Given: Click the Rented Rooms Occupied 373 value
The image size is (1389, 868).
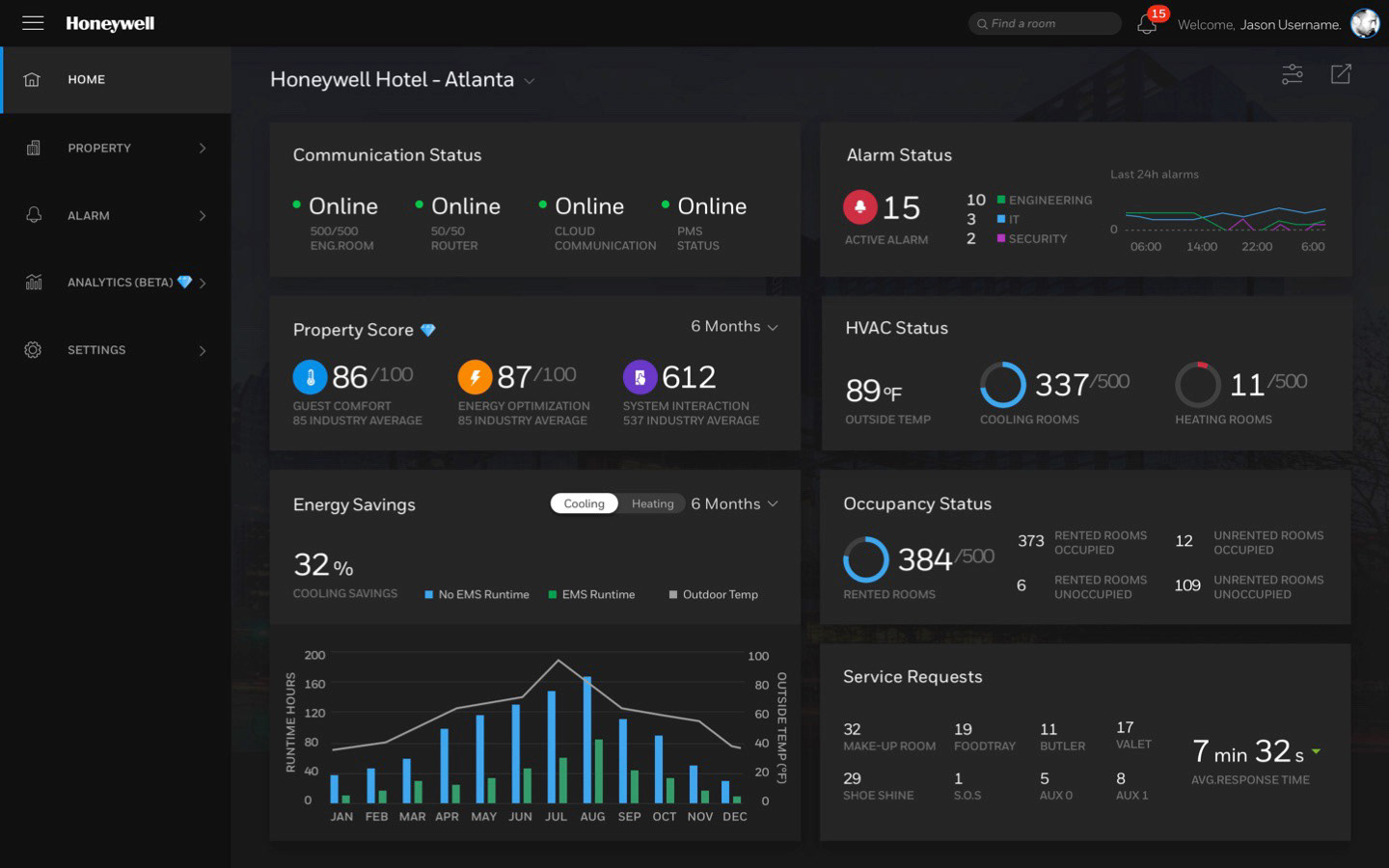Looking at the screenshot, I should 1031,541.
